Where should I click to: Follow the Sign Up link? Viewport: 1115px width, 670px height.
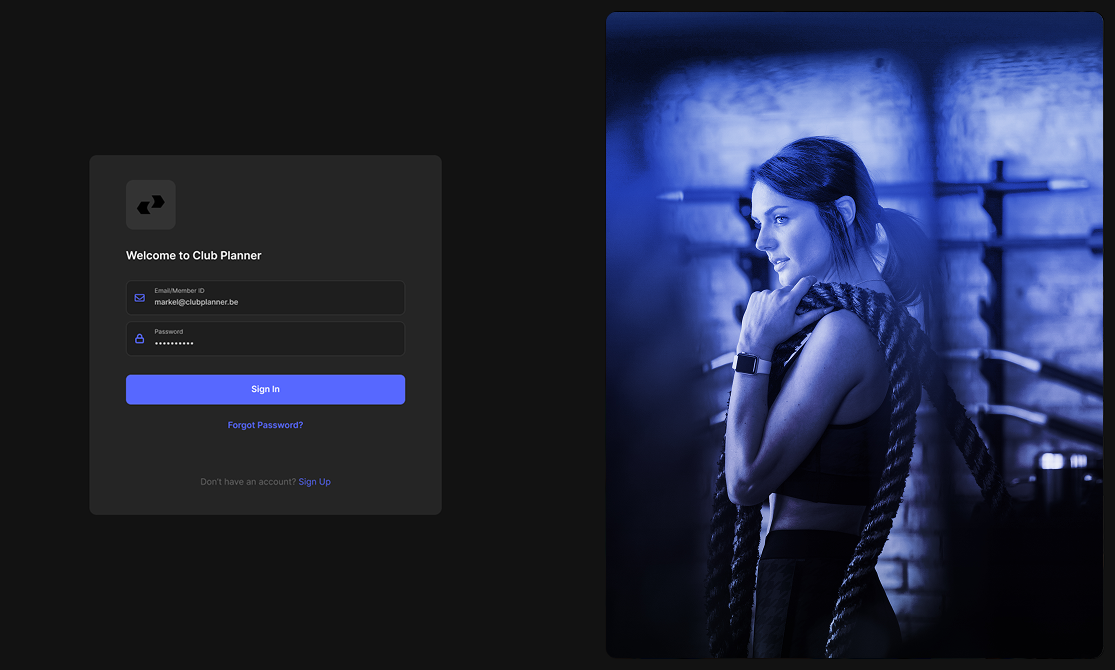[x=314, y=482]
